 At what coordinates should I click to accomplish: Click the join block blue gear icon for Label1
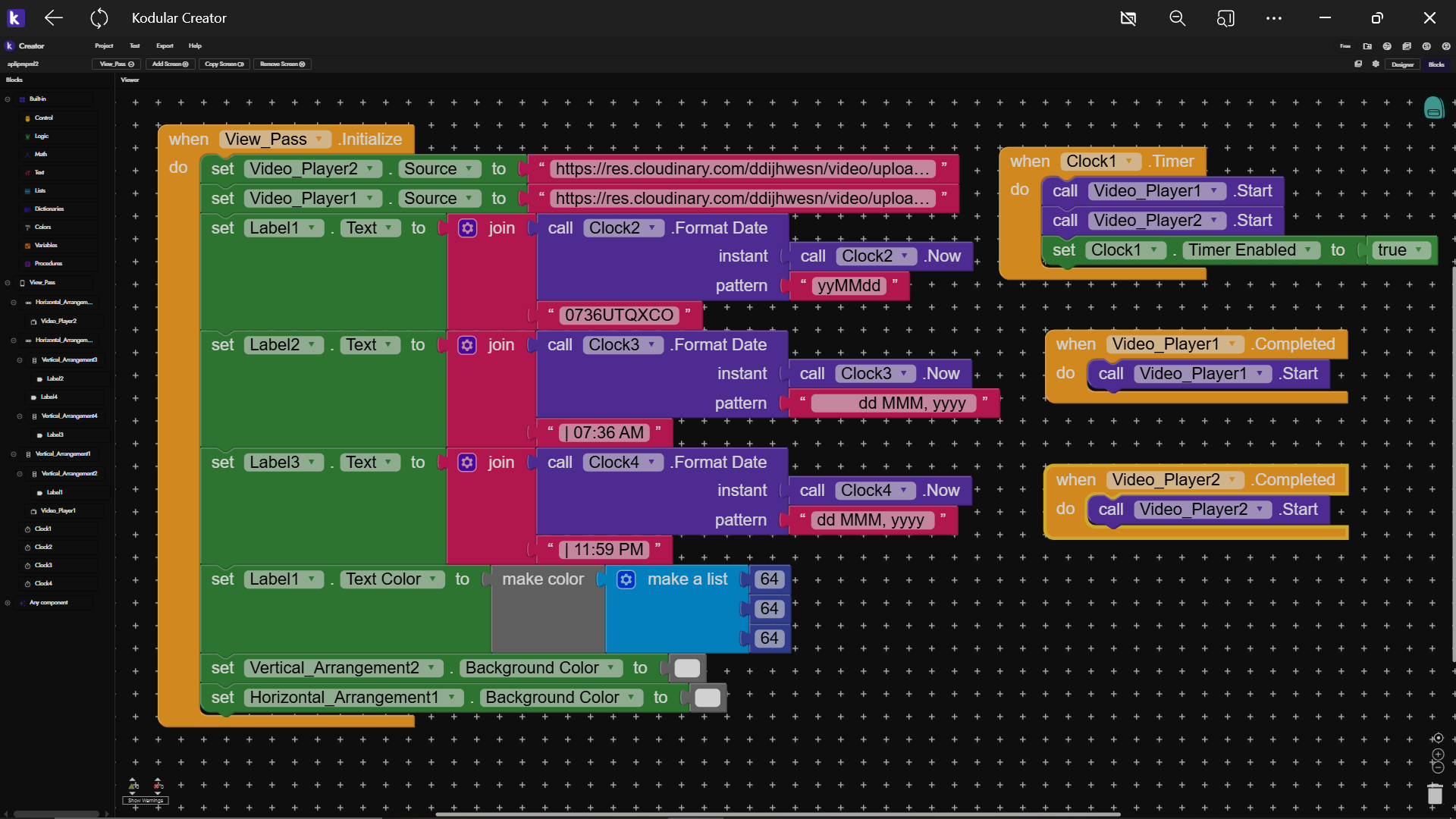coord(468,228)
